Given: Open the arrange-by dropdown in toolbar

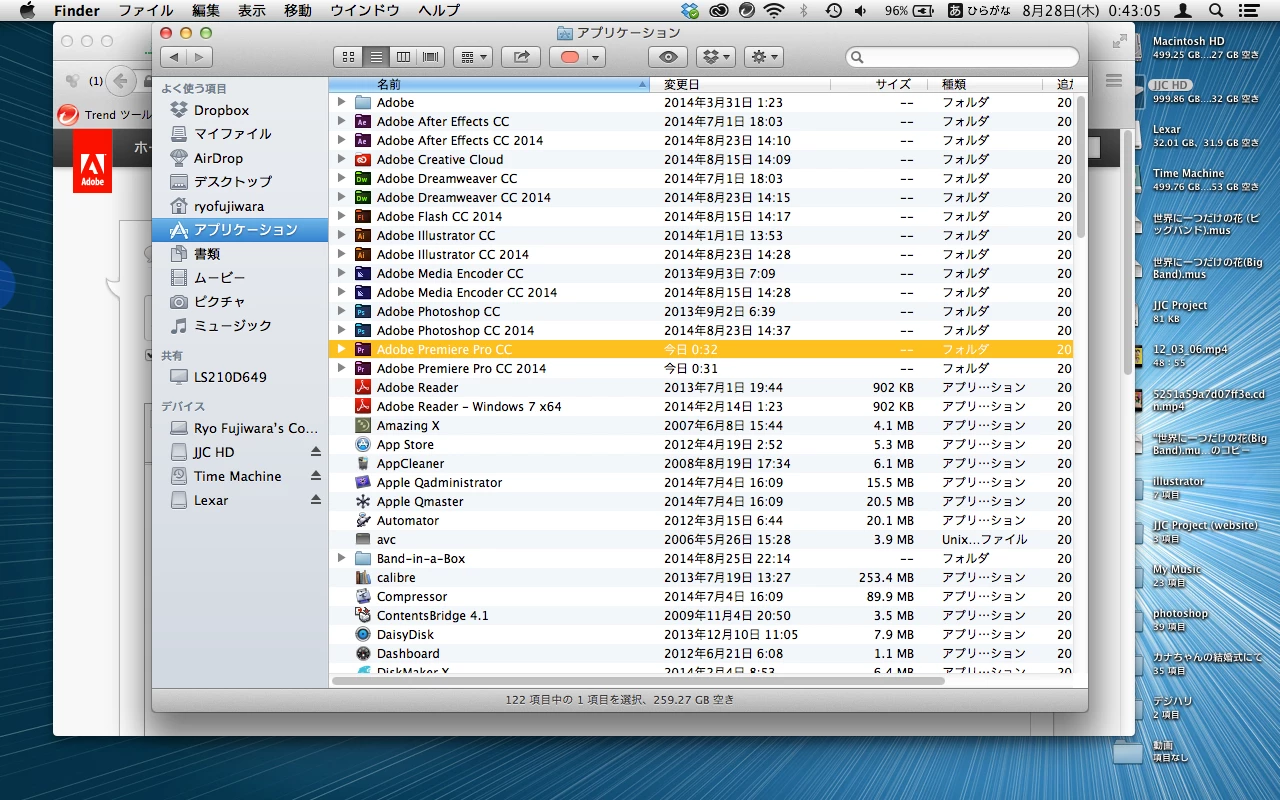Looking at the screenshot, I should click(472, 57).
